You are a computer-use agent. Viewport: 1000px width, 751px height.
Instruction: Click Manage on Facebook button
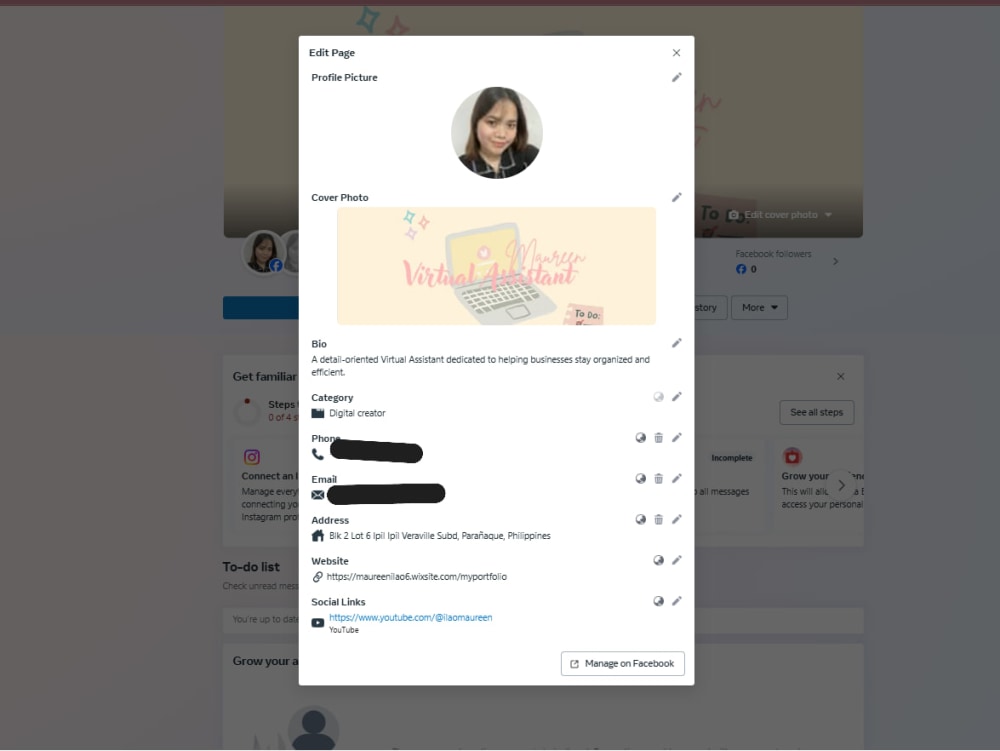tap(622, 664)
